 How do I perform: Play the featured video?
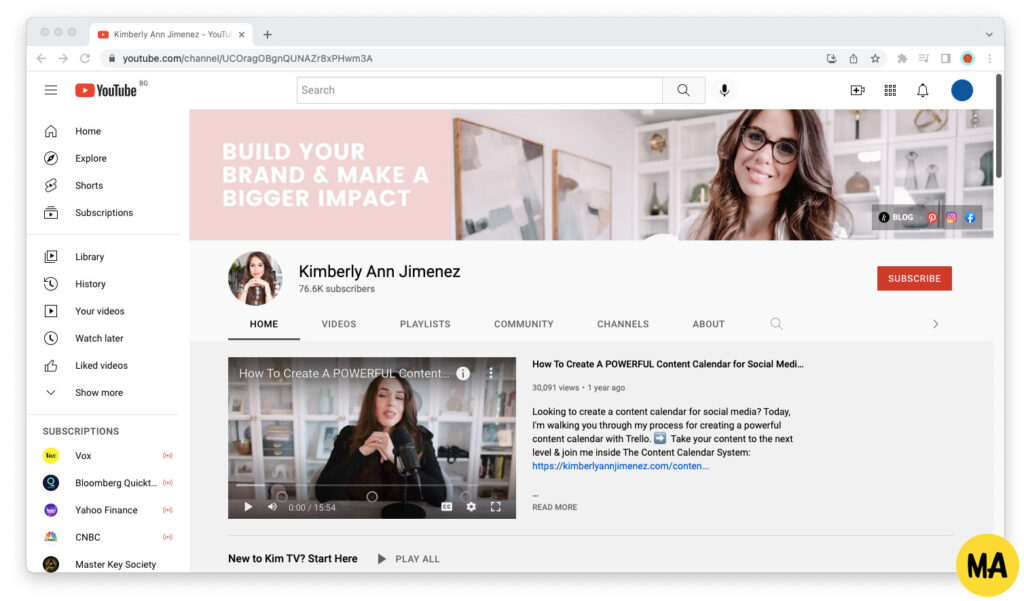(x=248, y=507)
